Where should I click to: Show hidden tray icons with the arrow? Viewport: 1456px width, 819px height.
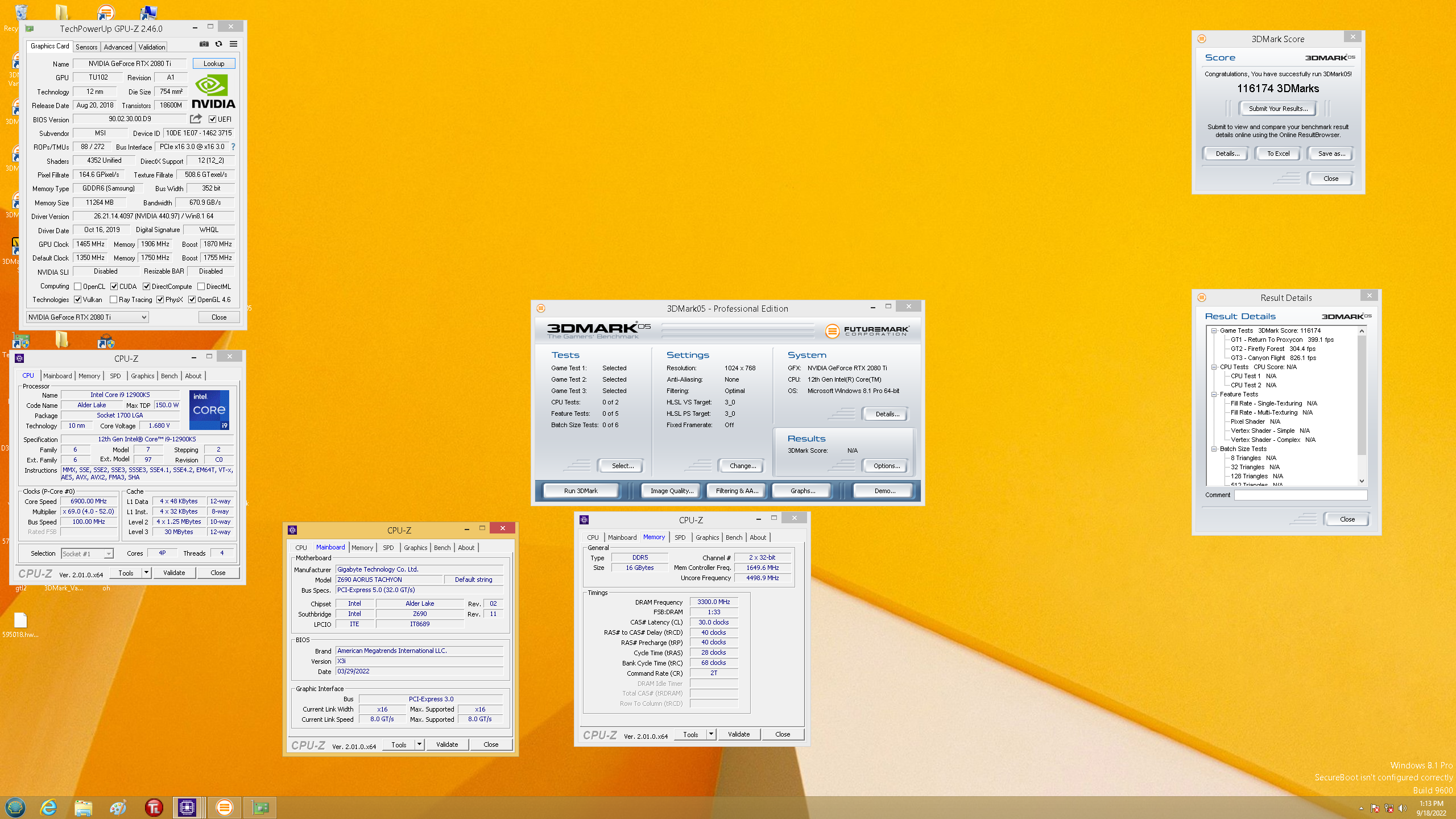tap(1361, 808)
